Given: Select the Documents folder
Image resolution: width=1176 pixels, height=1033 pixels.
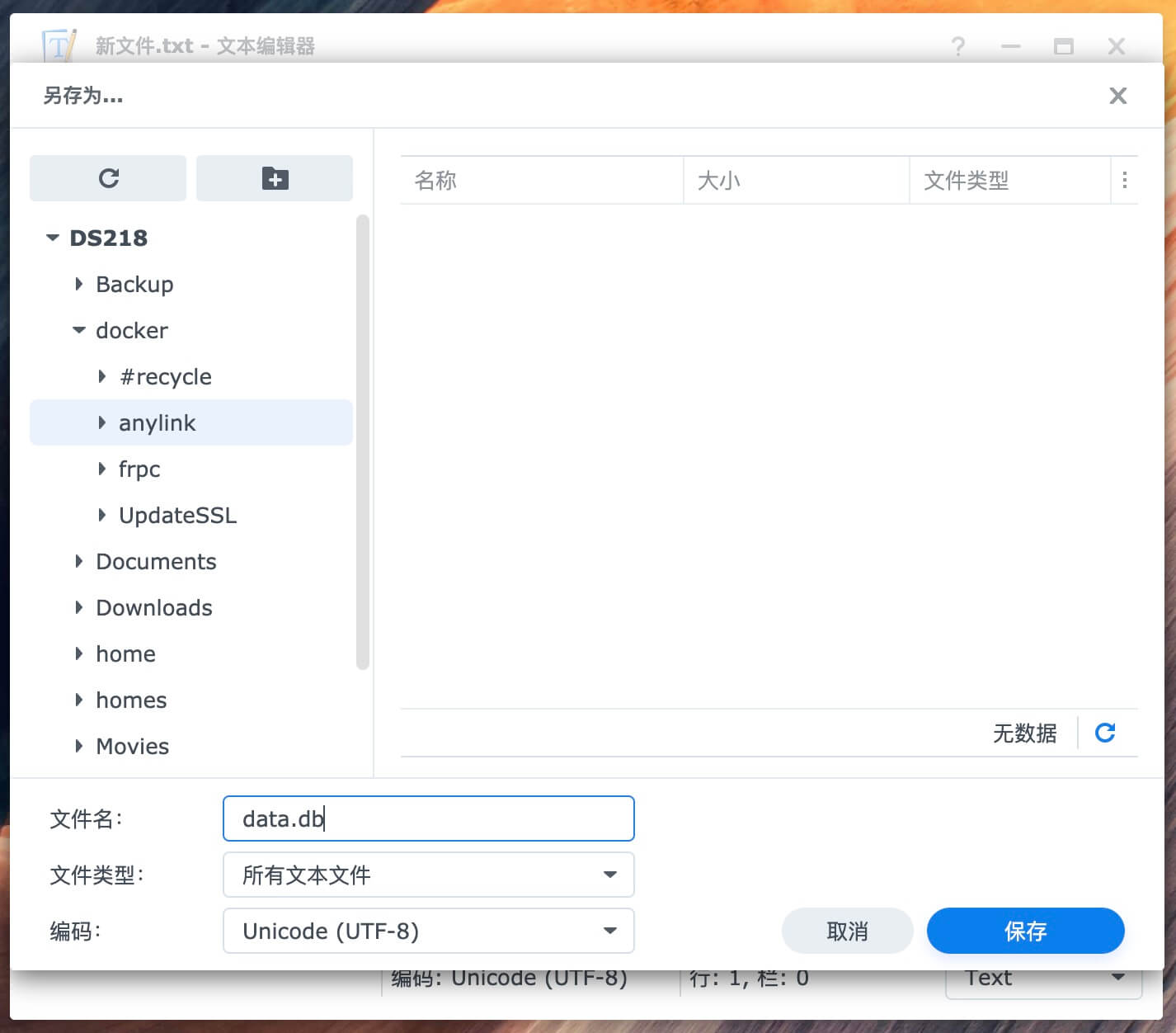Looking at the screenshot, I should [156, 561].
